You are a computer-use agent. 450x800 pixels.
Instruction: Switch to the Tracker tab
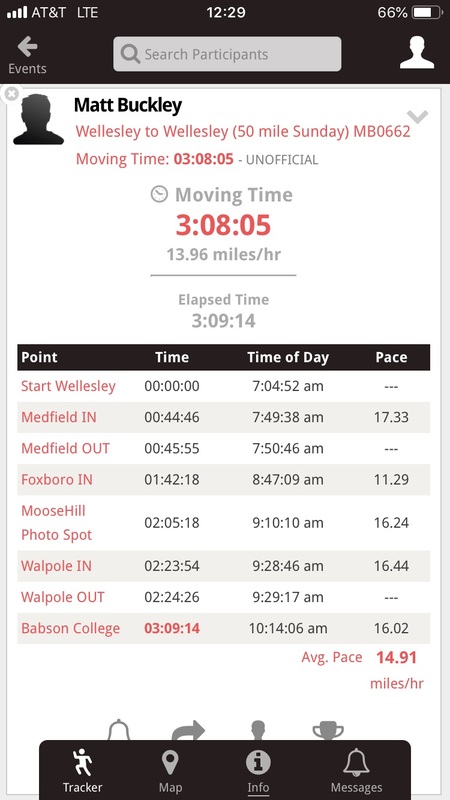tap(83, 770)
